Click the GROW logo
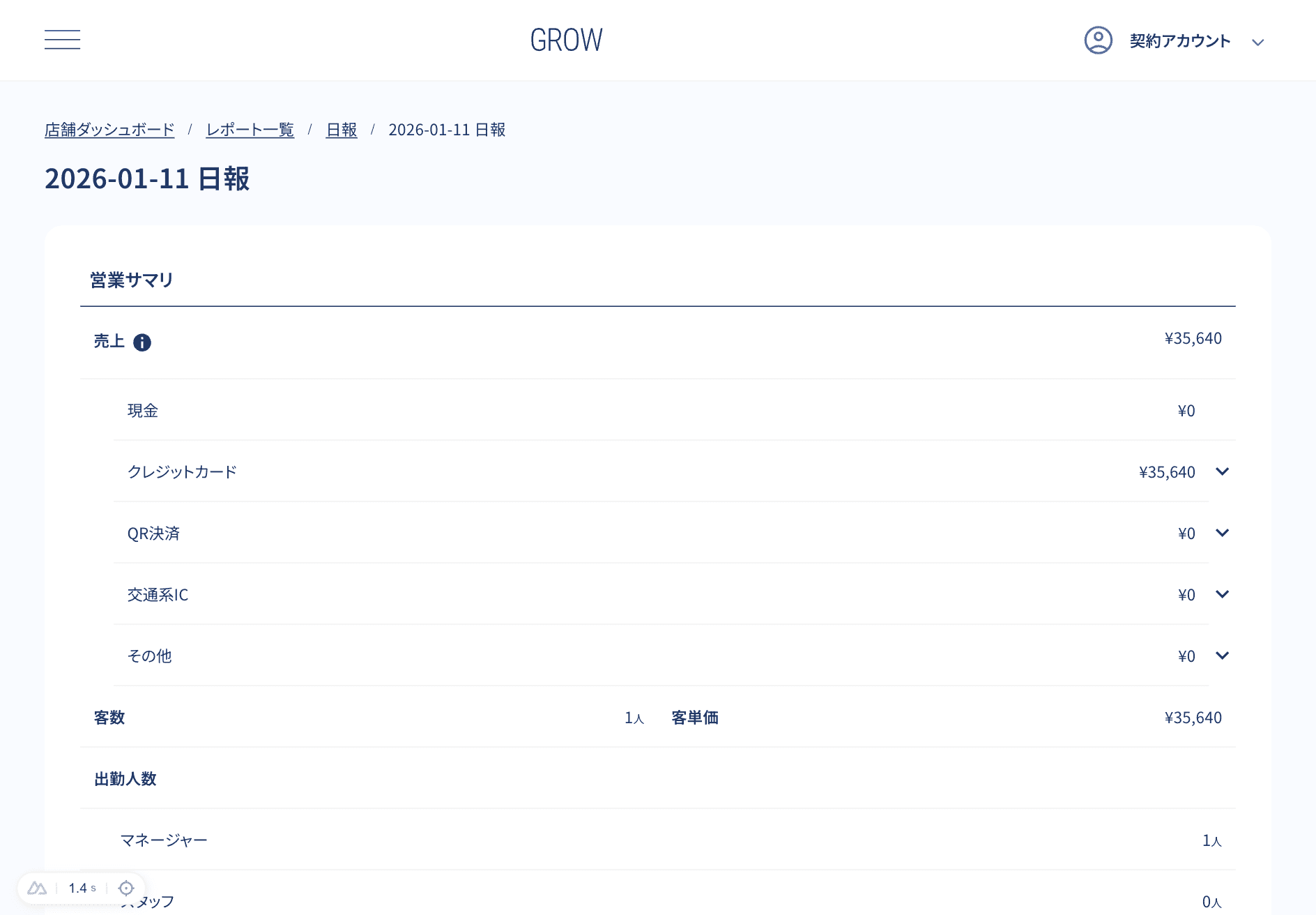The width and height of the screenshot is (1316, 915). [566, 40]
